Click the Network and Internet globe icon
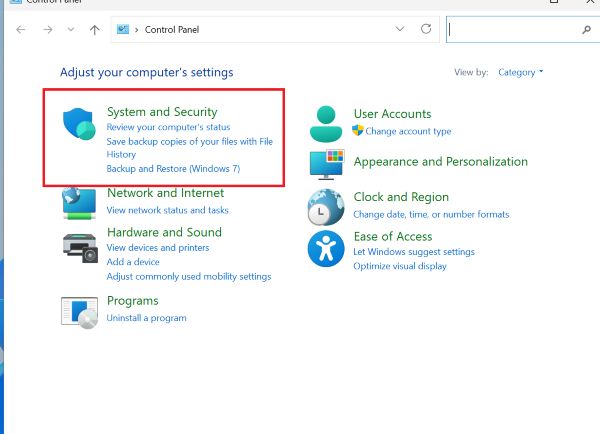 79,202
